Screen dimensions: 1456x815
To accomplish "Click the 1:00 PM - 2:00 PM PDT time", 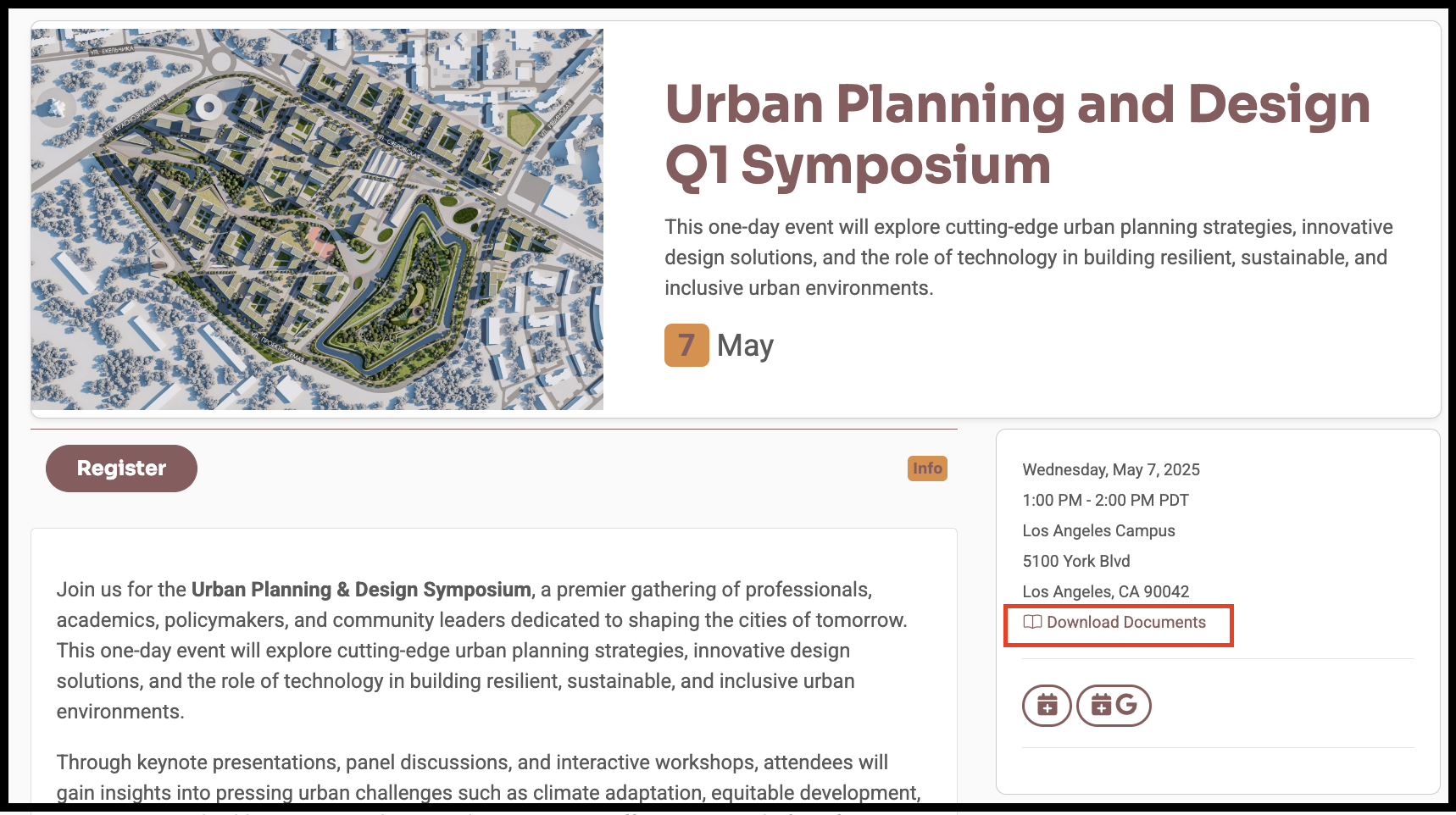I will pyautogui.click(x=1105, y=501).
